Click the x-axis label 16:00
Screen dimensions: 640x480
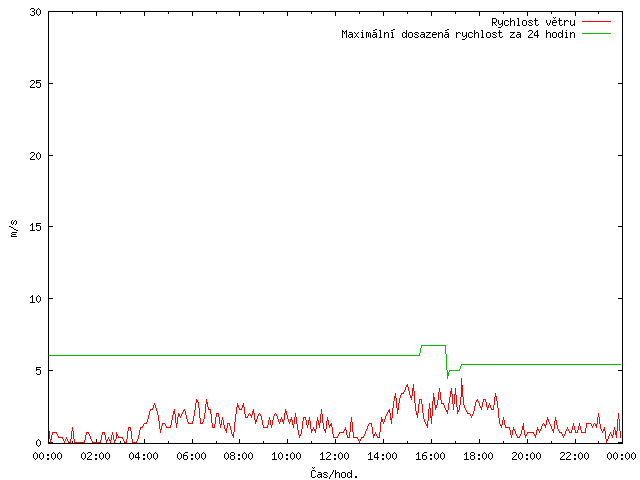pos(430,456)
